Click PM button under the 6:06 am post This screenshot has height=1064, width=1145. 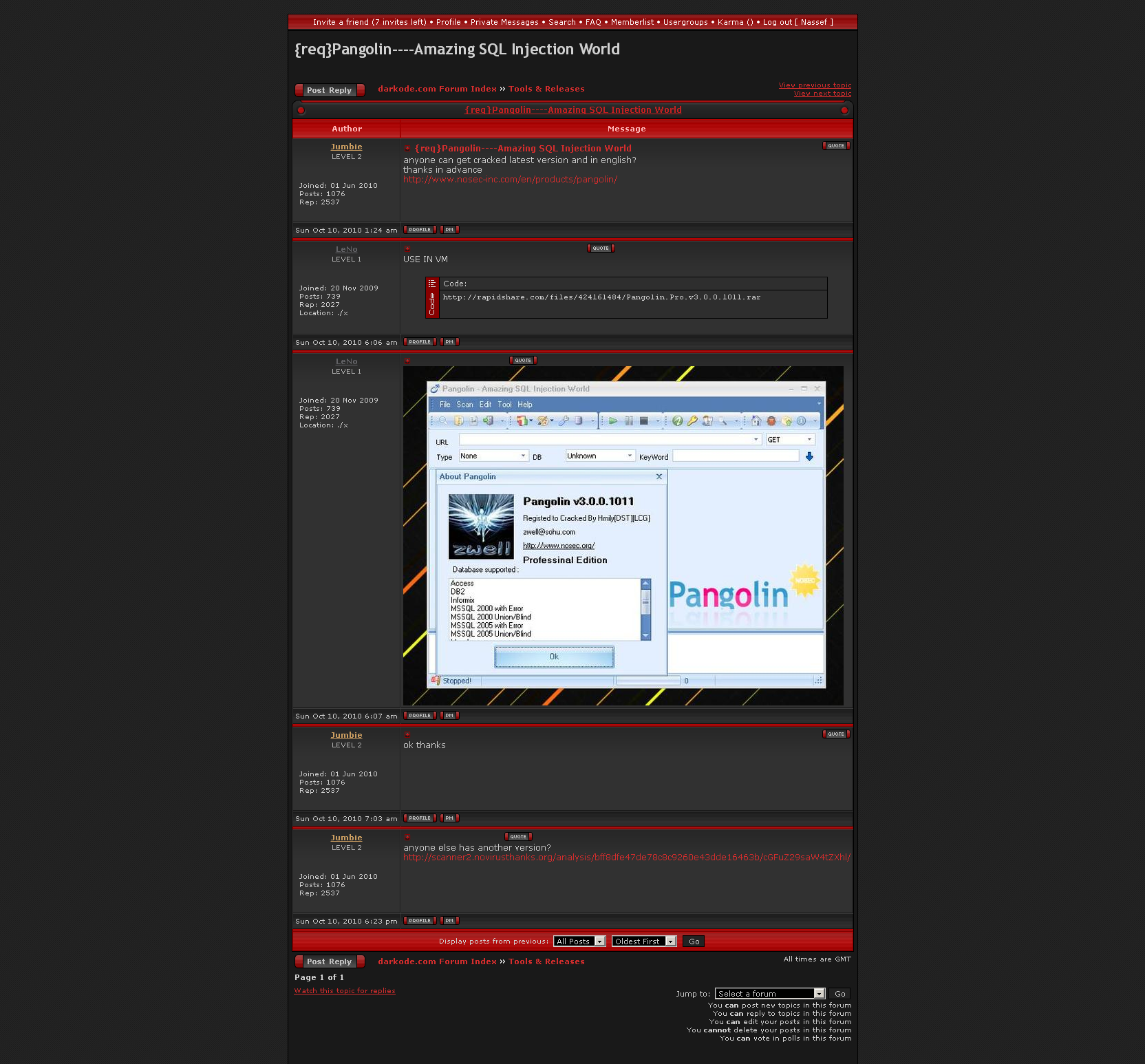click(x=449, y=342)
